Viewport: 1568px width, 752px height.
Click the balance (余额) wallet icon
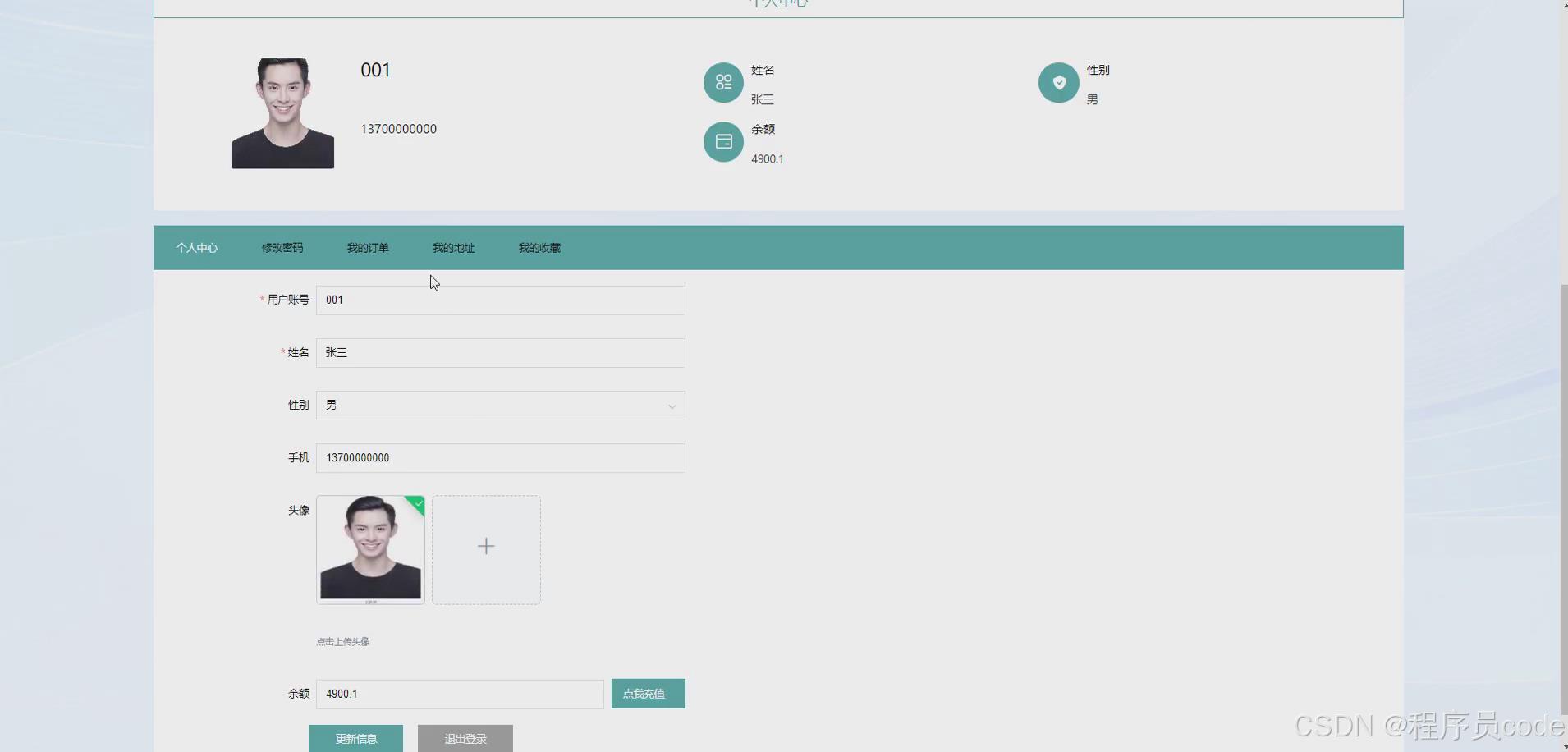(x=723, y=142)
